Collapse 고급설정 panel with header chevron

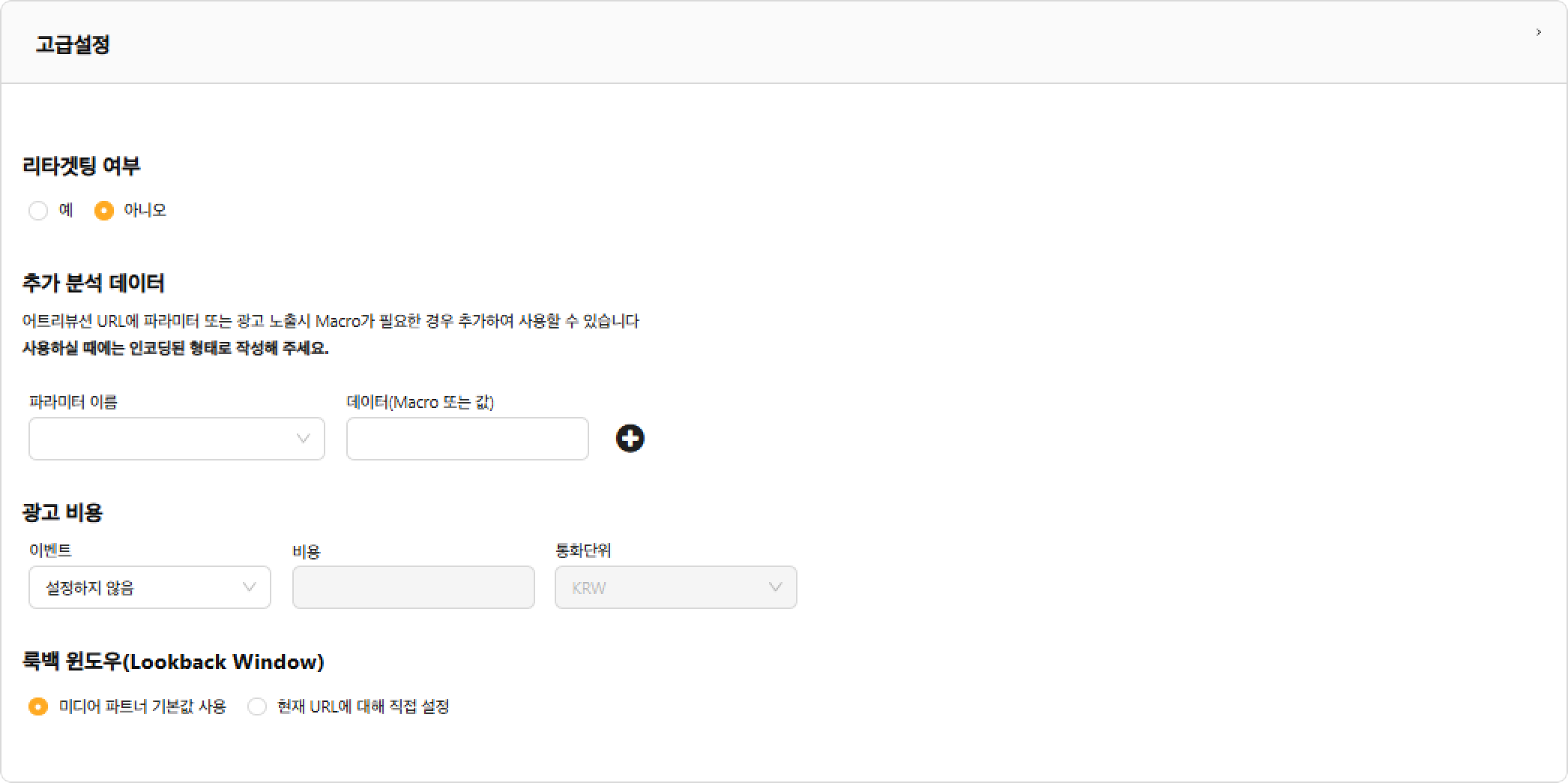pyautogui.click(x=1539, y=32)
